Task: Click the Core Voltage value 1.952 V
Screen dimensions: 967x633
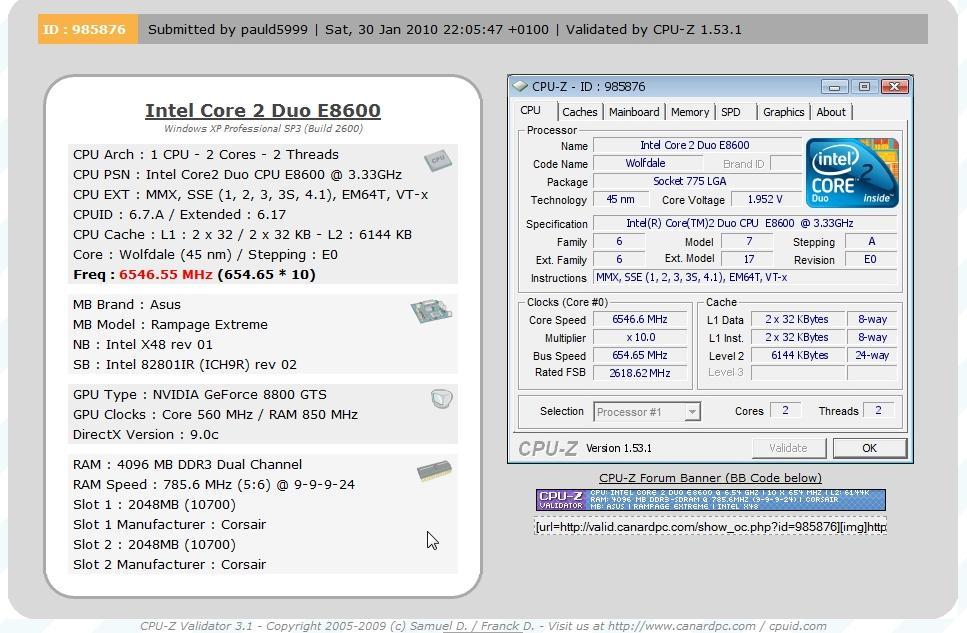Action: click(766, 199)
